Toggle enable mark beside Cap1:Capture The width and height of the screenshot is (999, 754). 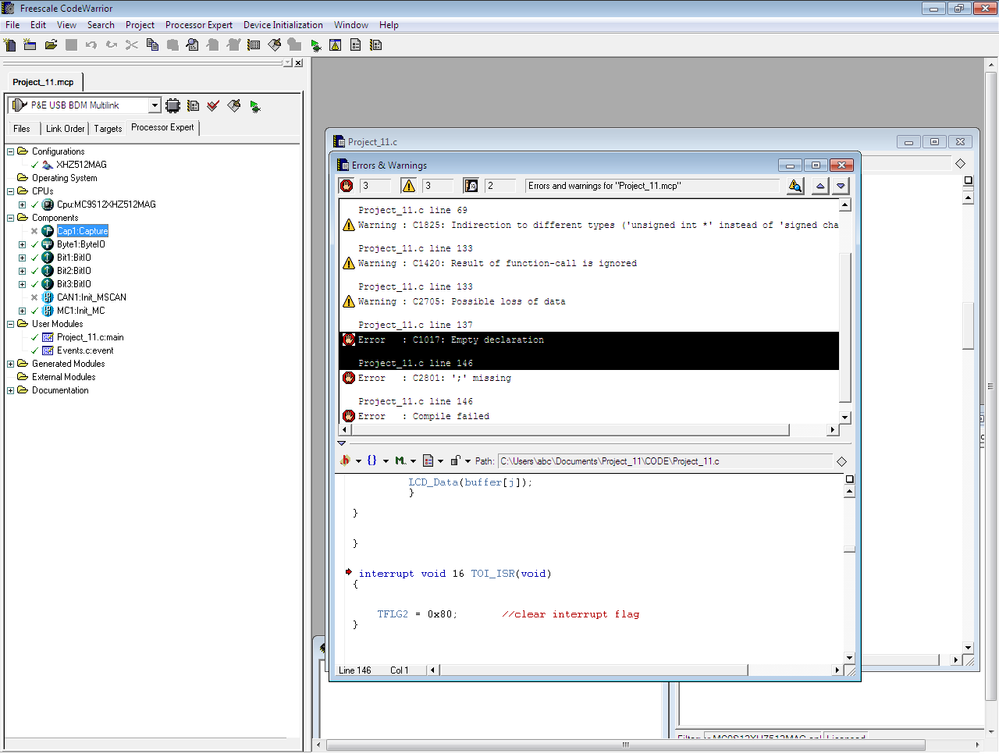pos(34,231)
